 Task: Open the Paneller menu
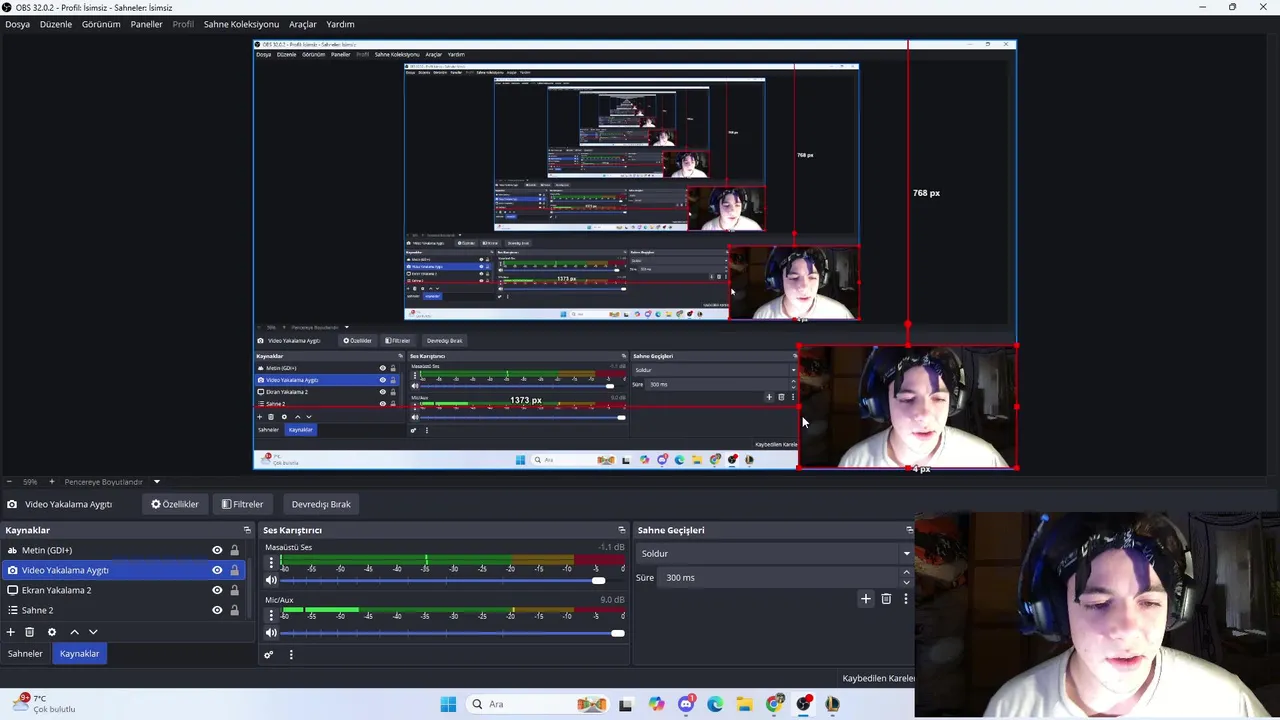click(146, 24)
